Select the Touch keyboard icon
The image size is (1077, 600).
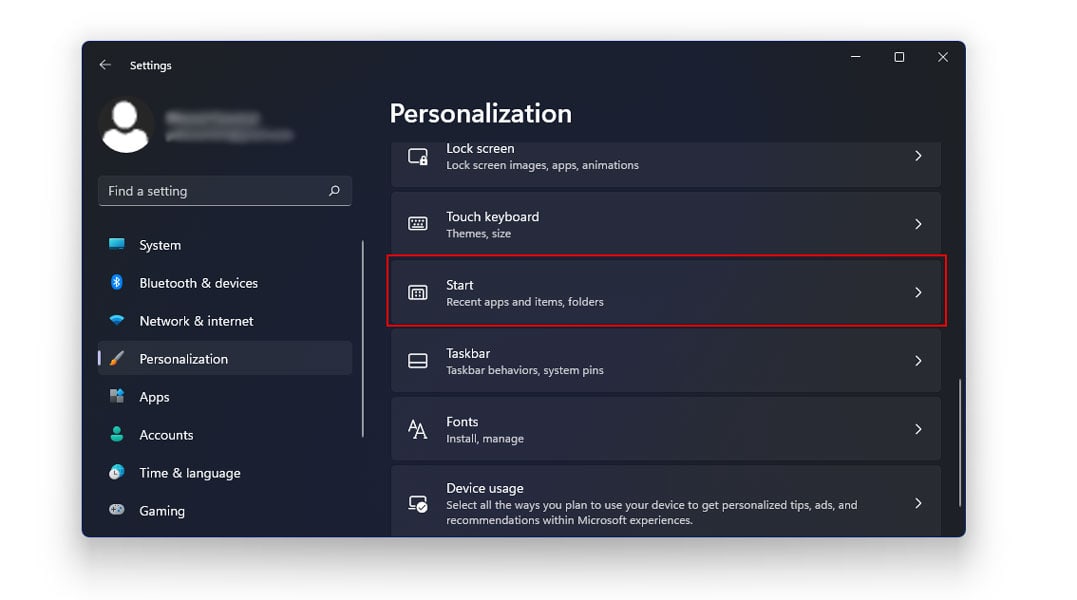[x=417, y=224]
